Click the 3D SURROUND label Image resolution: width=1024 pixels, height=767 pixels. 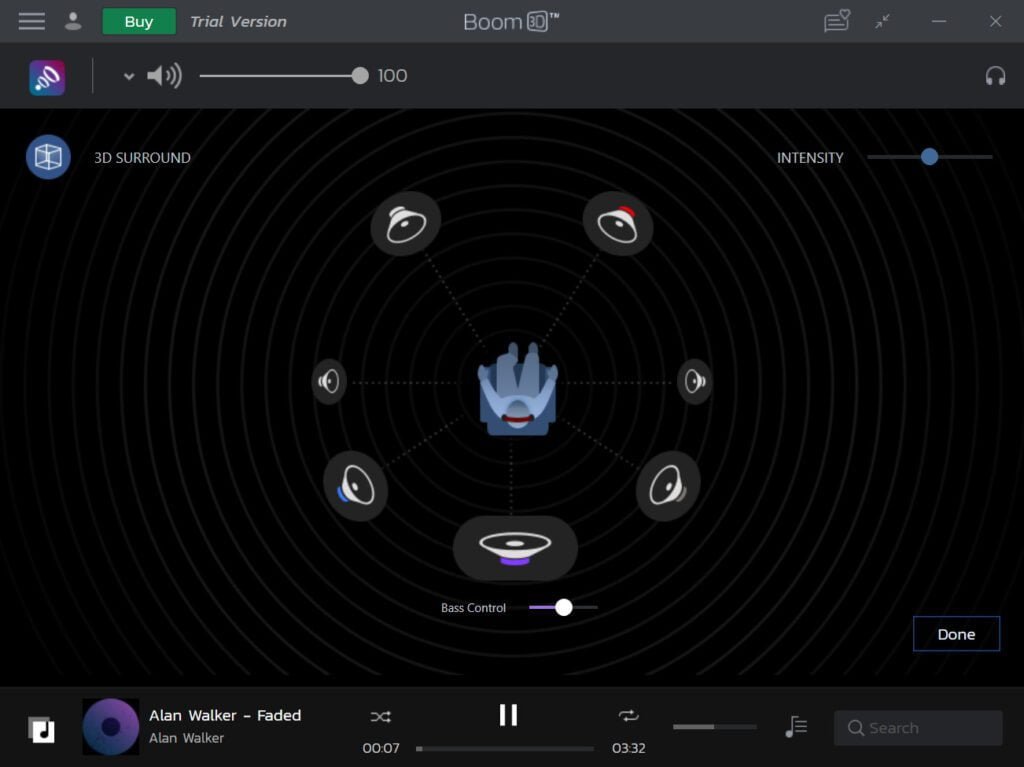(142, 157)
